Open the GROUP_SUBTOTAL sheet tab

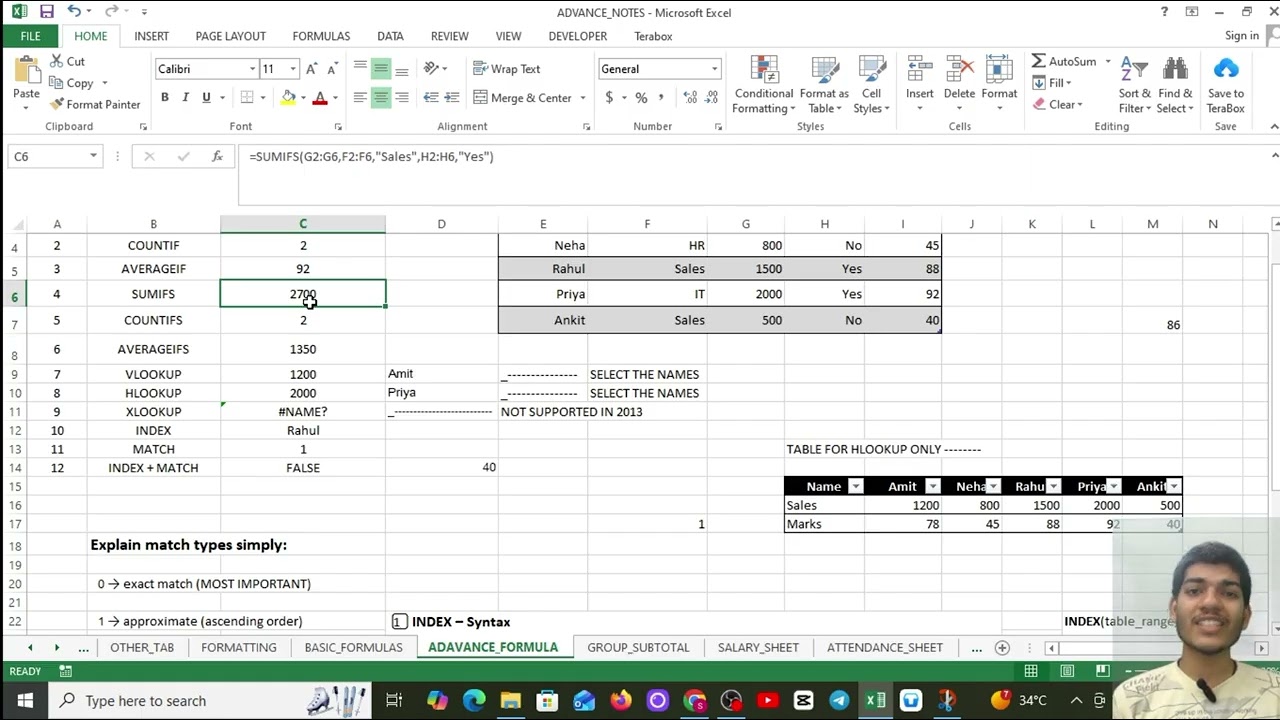(x=638, y=647)
